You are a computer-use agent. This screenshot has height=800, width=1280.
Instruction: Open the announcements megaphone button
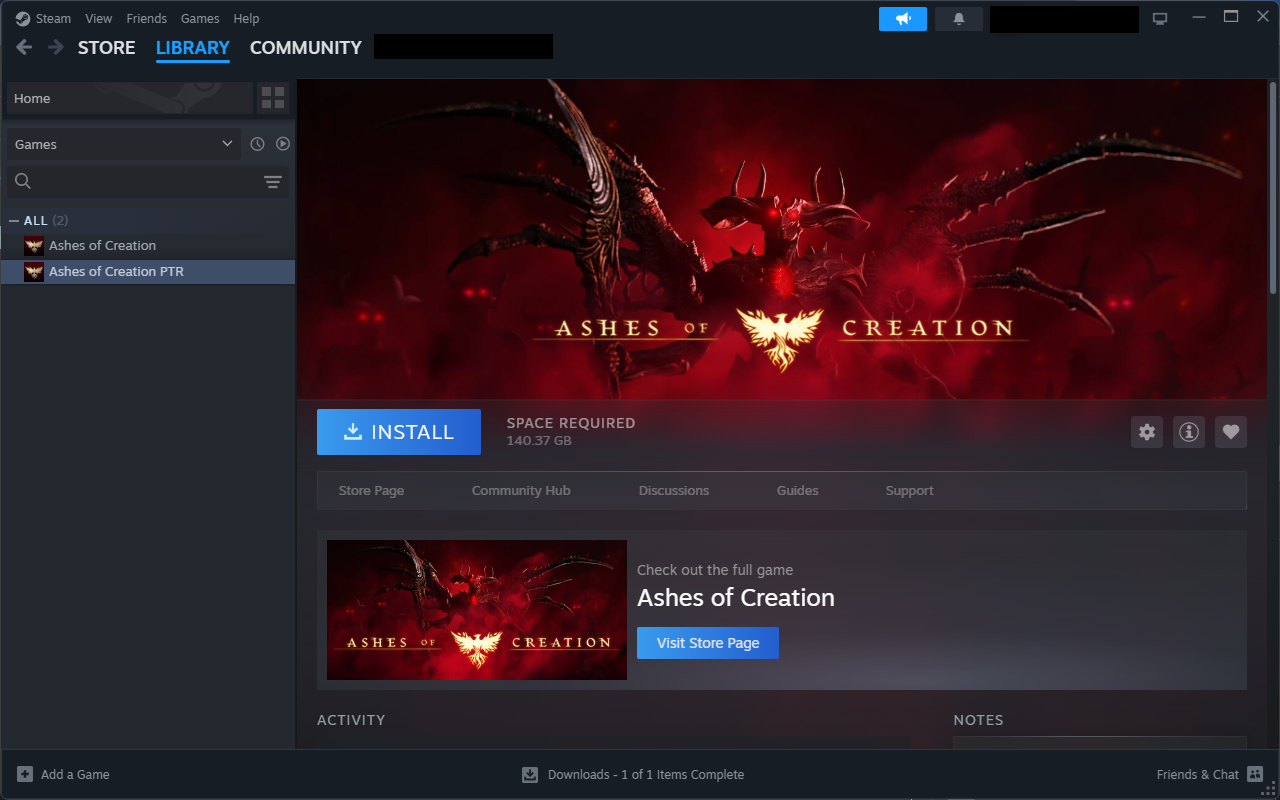(x=903, y=19)
